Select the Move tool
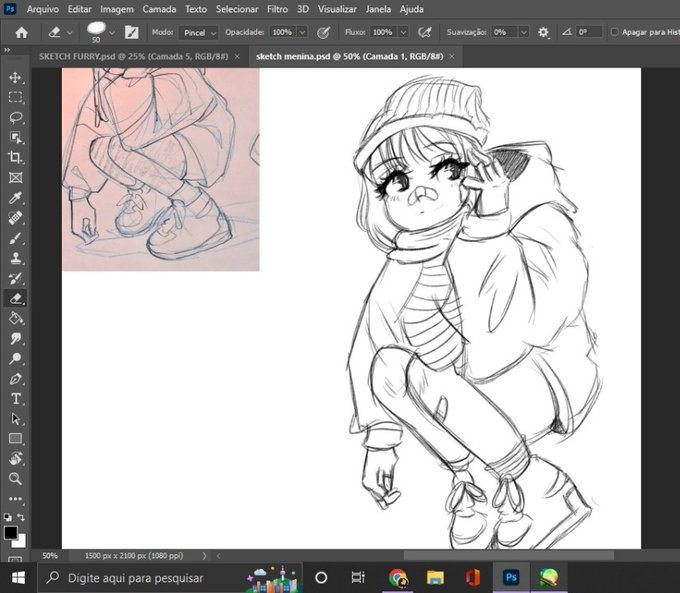Viewport: 680px width, 593px height. pyautogui.click(x=16, y=78)
